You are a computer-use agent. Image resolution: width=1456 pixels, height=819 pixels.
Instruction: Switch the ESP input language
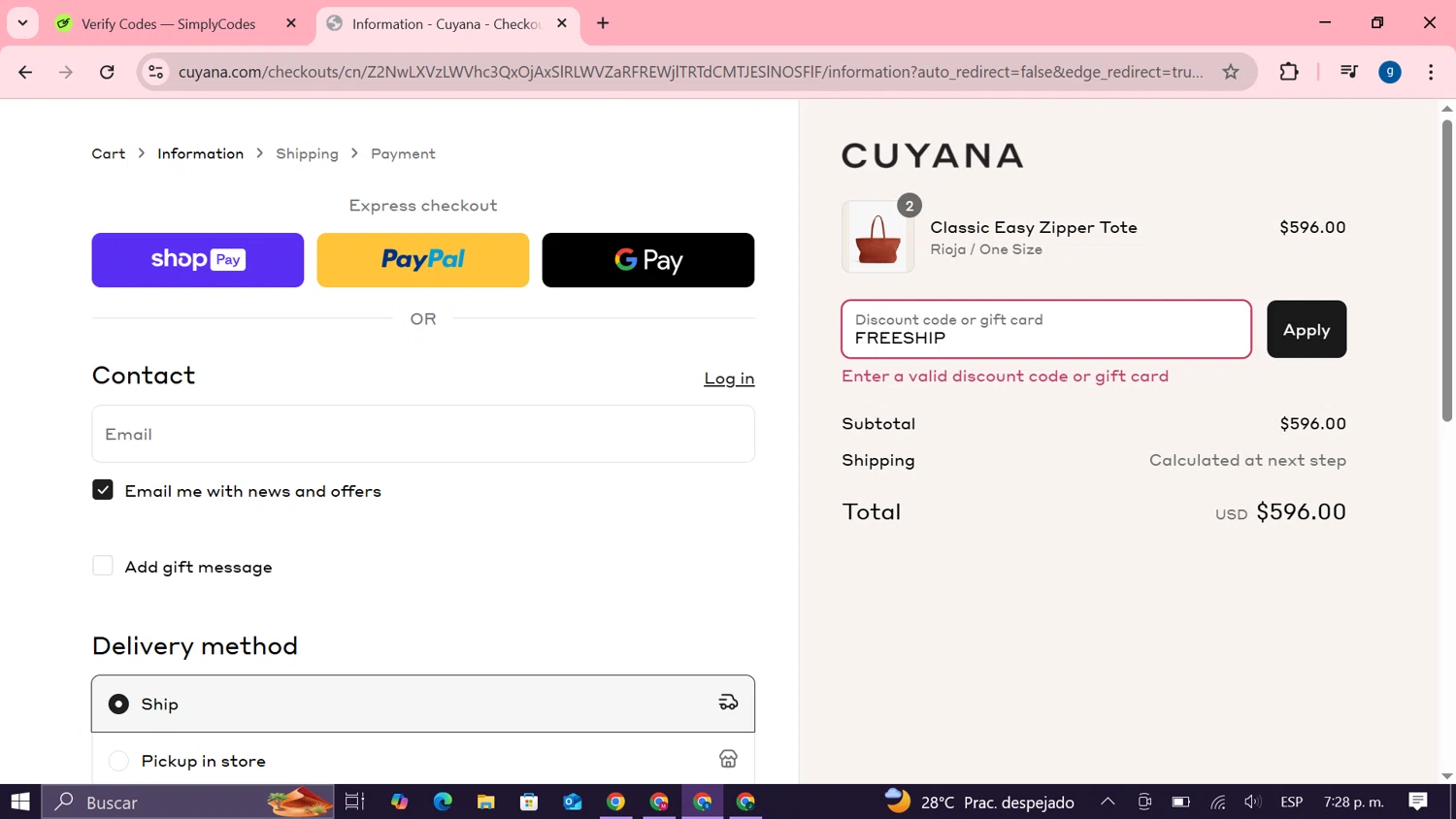pos(1292,802)
